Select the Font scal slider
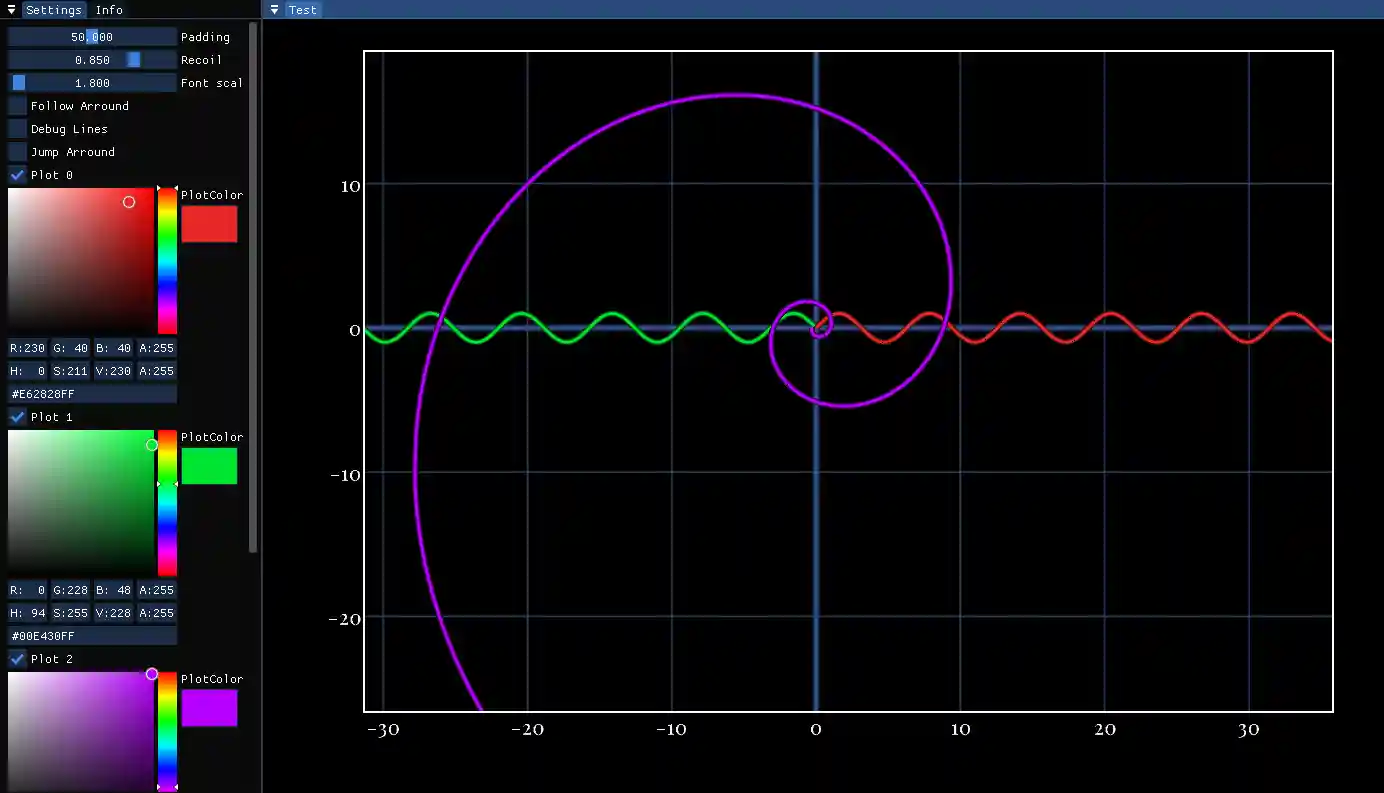1384x793 pixels. [x=91, y=82]
